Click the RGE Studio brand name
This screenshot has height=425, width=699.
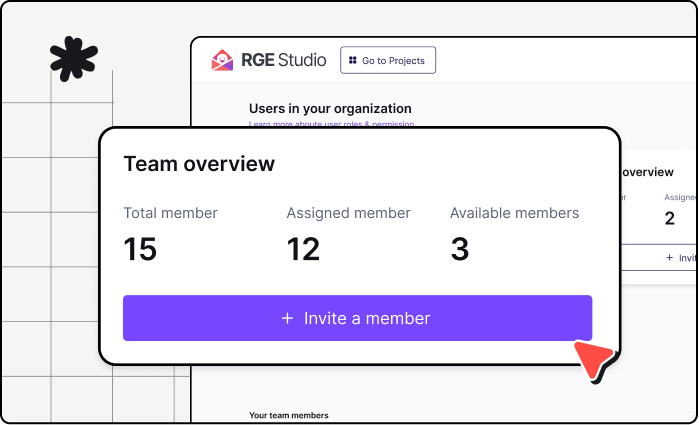pos(284,60)
